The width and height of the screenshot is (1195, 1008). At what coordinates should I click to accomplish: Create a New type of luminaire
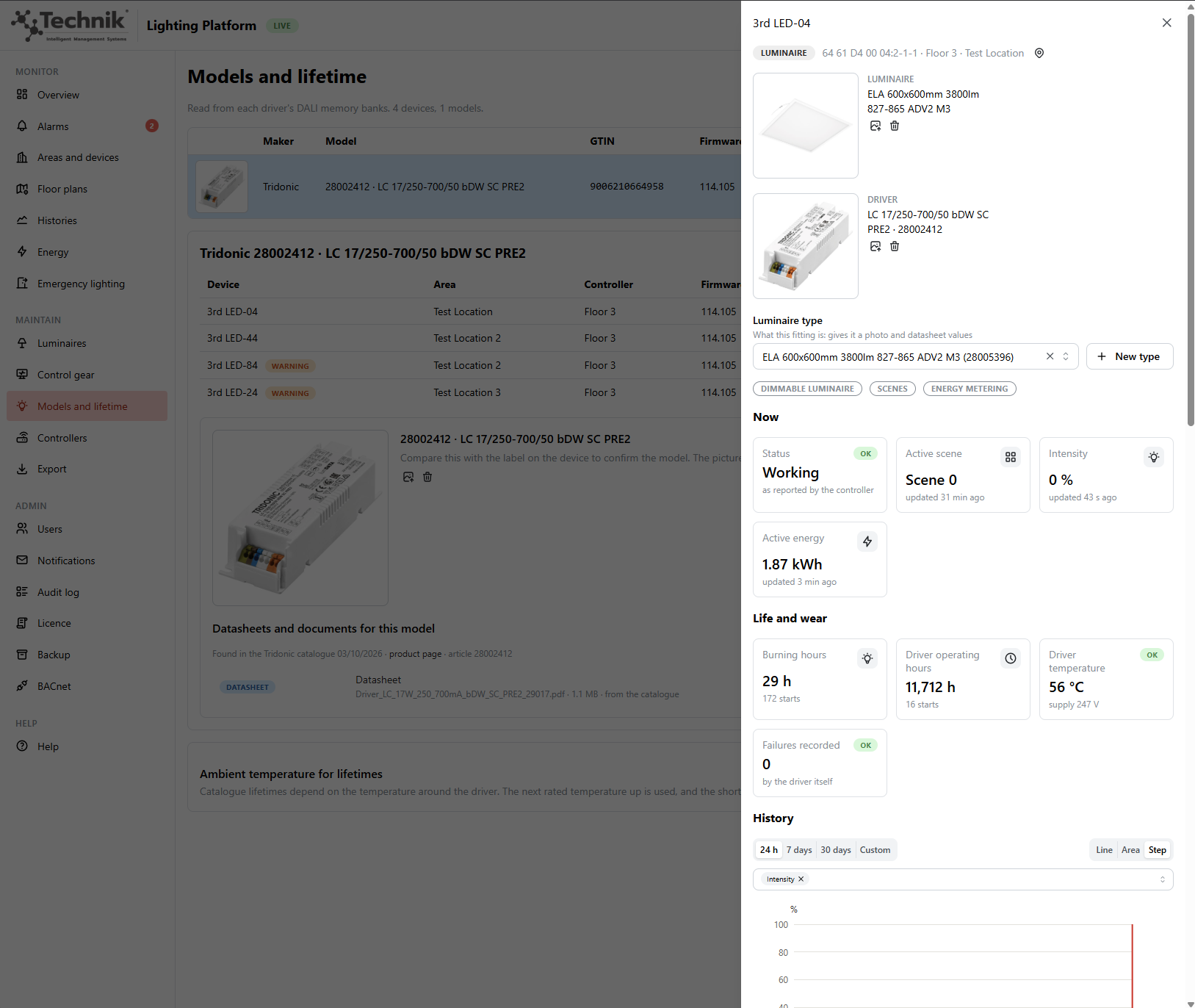[1130, 356]
